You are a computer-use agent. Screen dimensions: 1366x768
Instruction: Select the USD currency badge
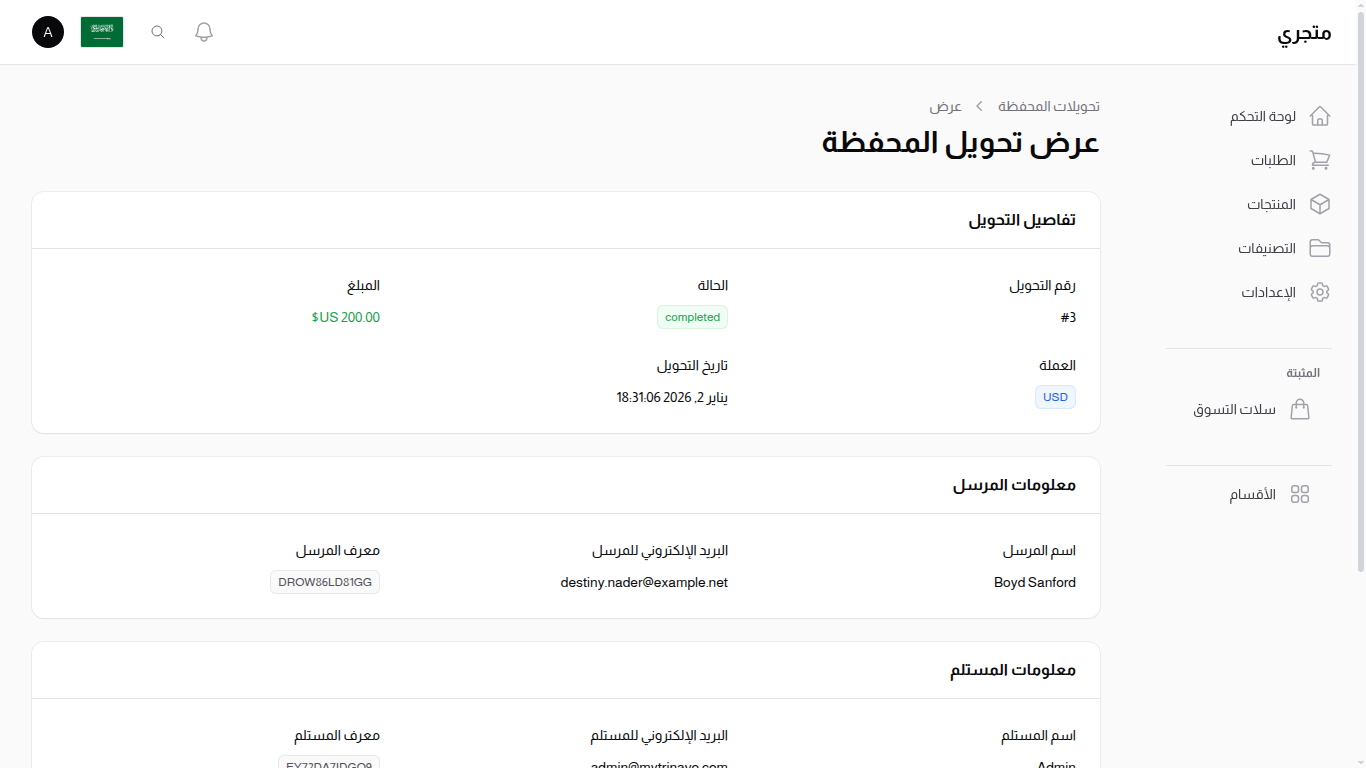tap(1055, 397)
